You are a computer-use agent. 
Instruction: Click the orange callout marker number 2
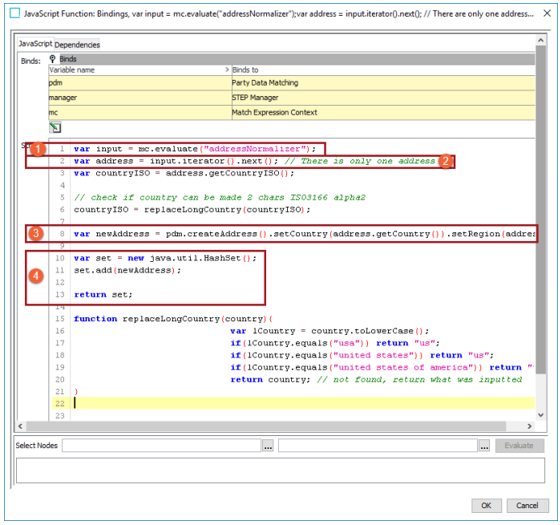click(x=445, y=161)
